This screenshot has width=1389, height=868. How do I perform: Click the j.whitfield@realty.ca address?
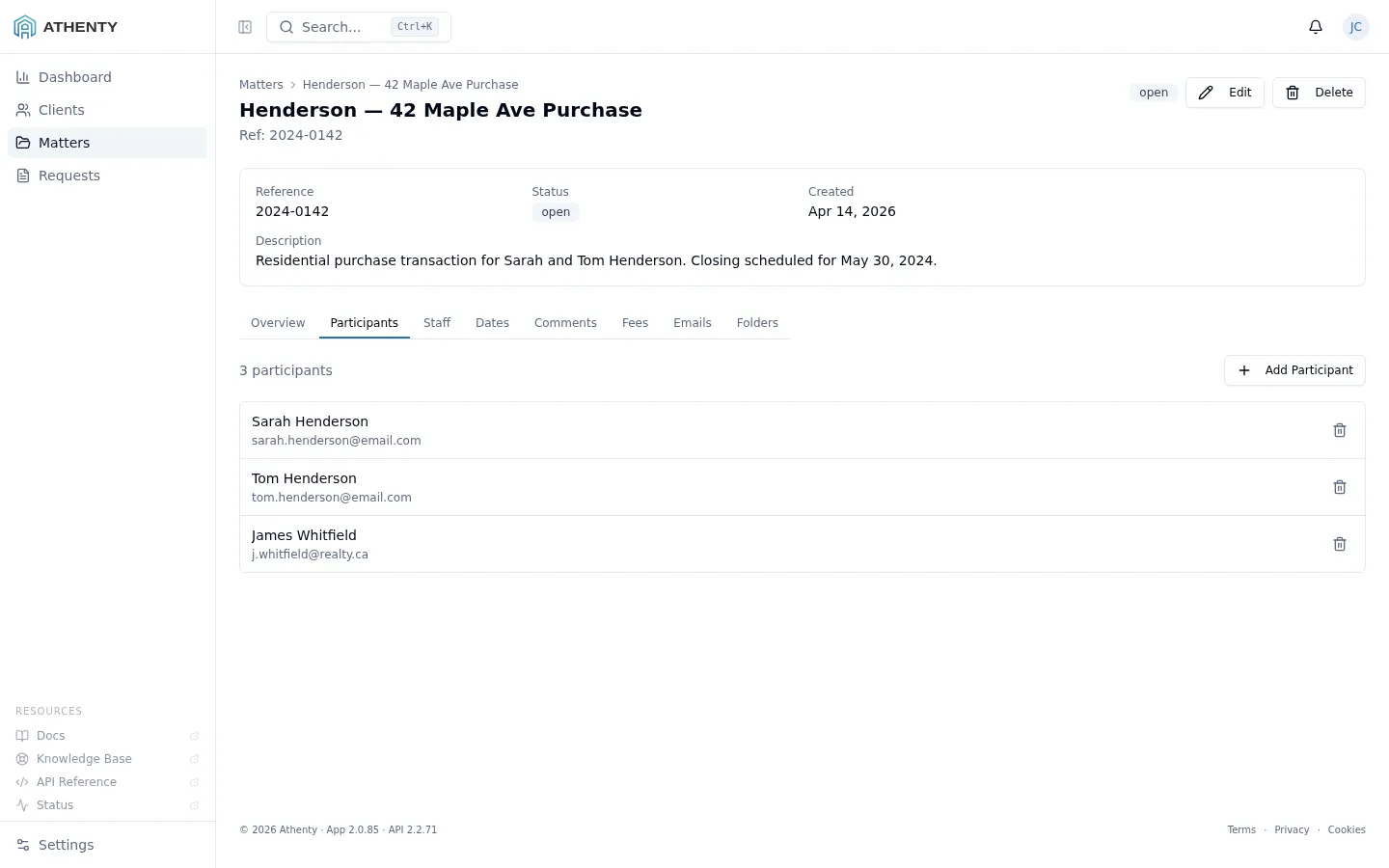click(x=310, y=555)
